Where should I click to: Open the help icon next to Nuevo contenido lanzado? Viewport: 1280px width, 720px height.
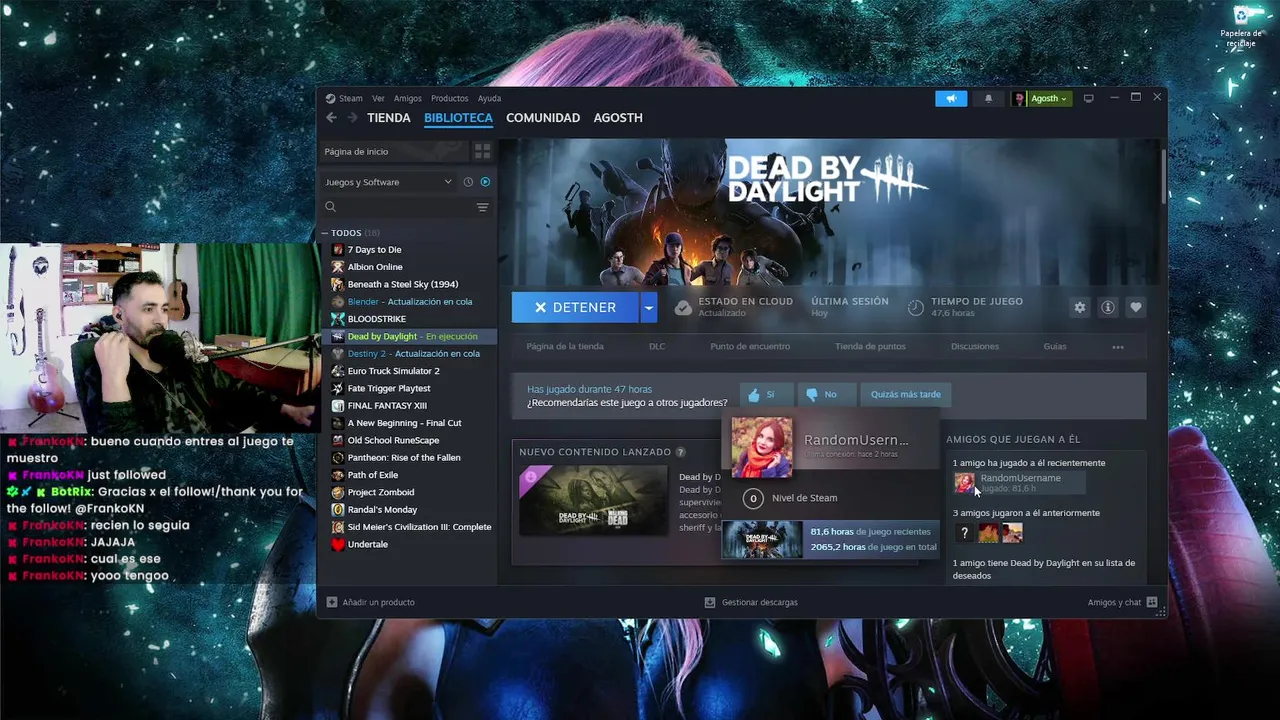681,452
